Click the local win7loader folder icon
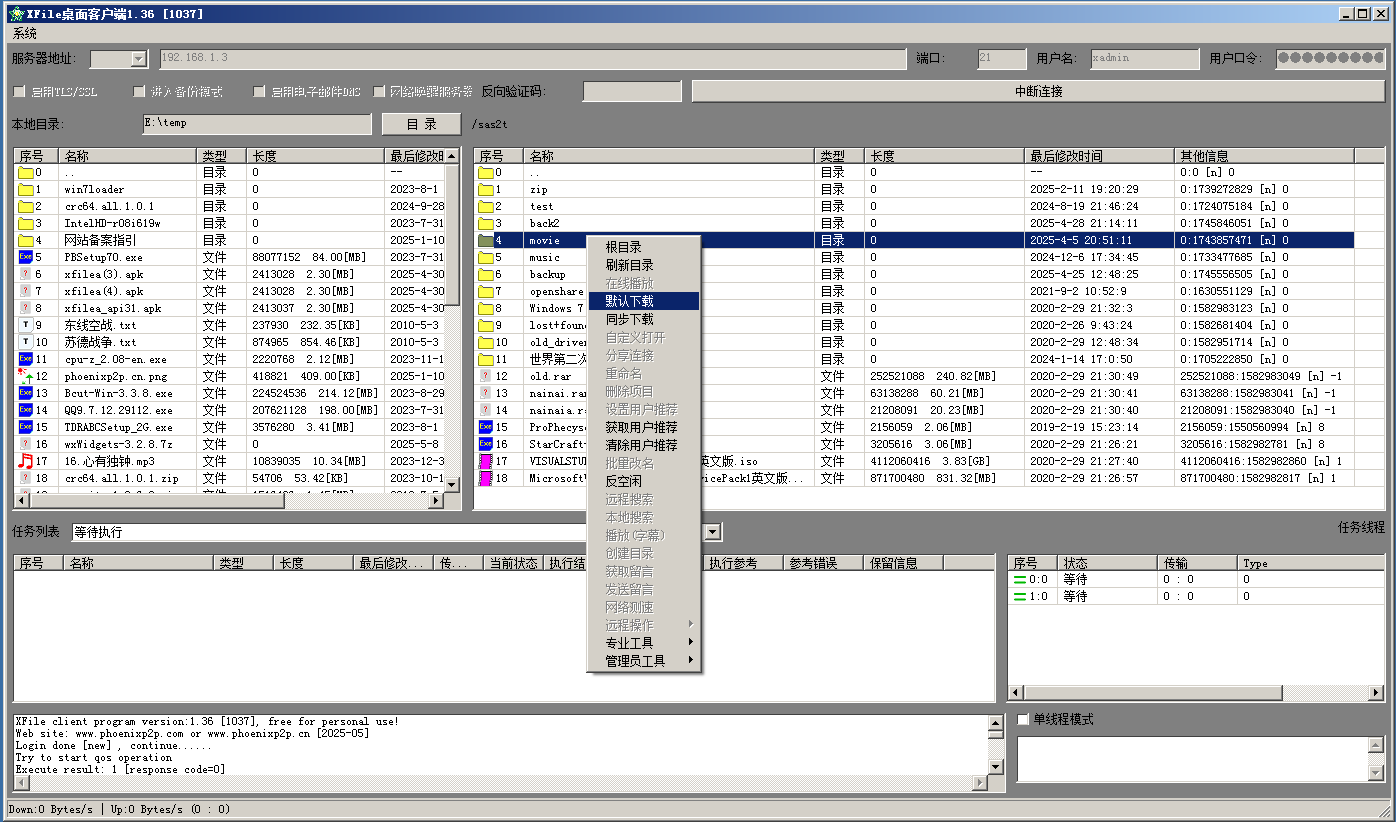Screen dimensions: 1396x822 pyautogui.click(x=25, y=189)
